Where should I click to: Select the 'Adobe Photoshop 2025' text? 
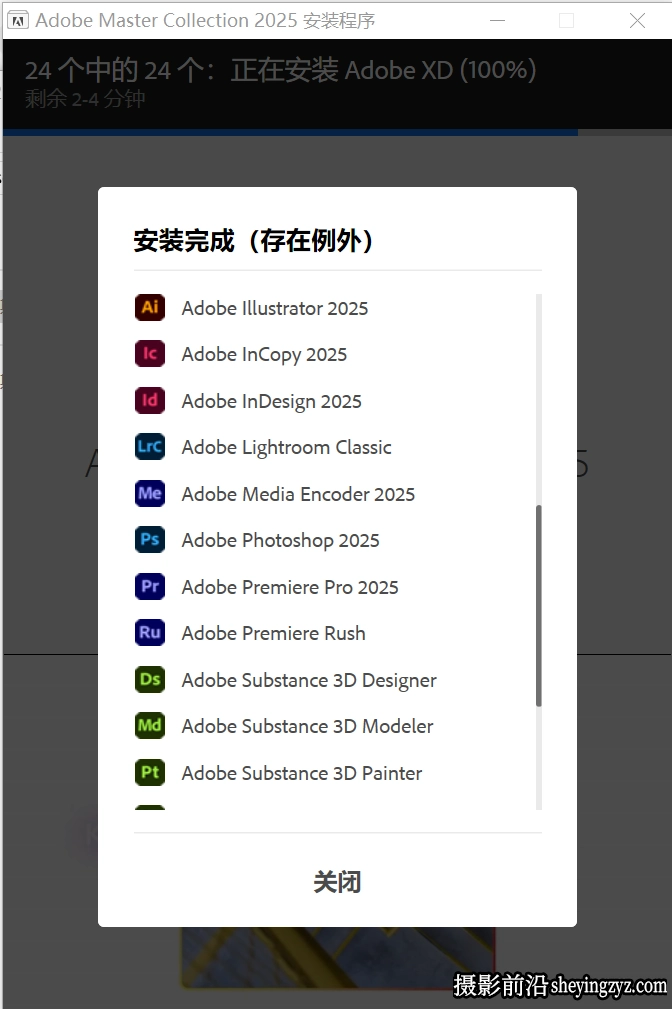click(x=281, y=541)
